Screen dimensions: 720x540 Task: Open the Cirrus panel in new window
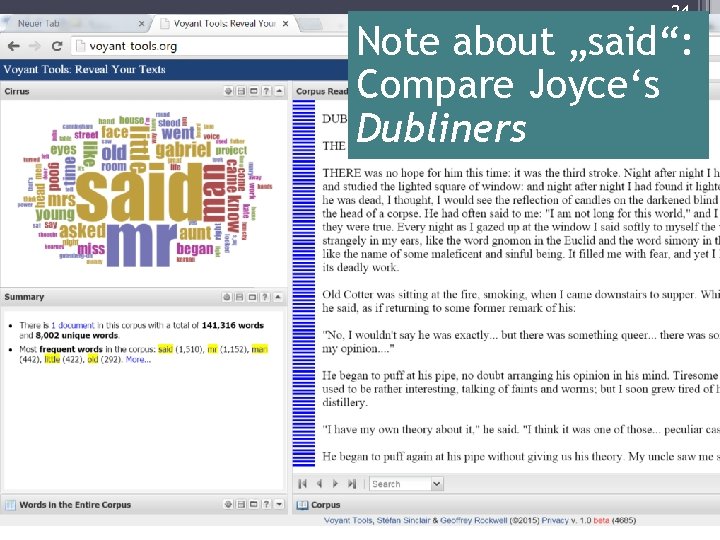[x=253, y=91]
